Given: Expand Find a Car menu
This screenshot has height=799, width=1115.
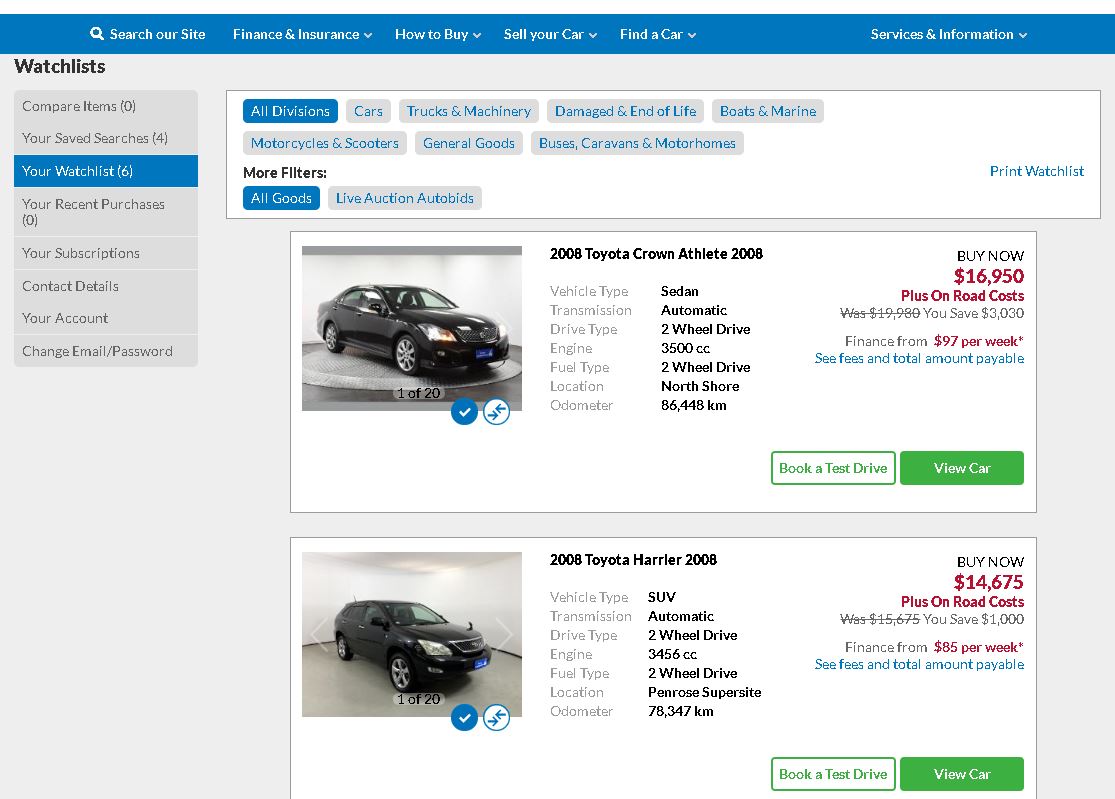Looking at the screenshot, I should [x=658, y=34].
